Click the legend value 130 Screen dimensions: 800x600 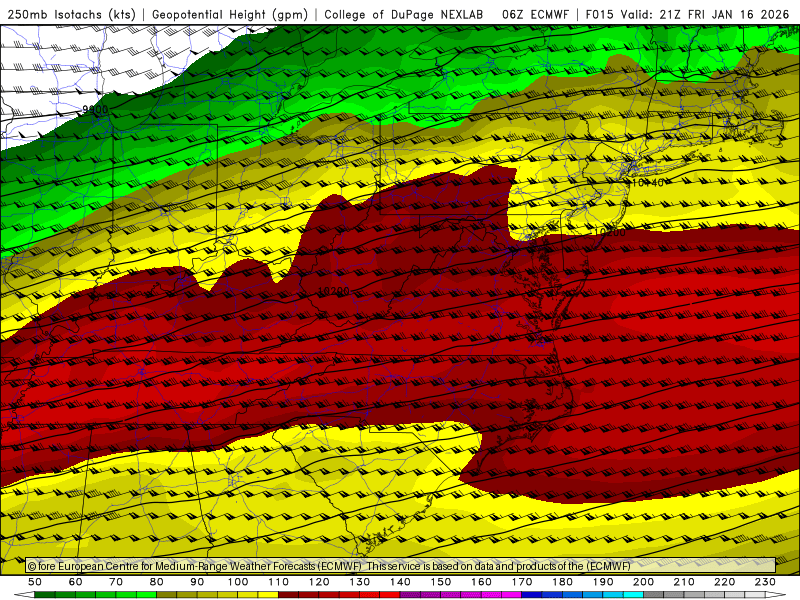tap(360, 582)
